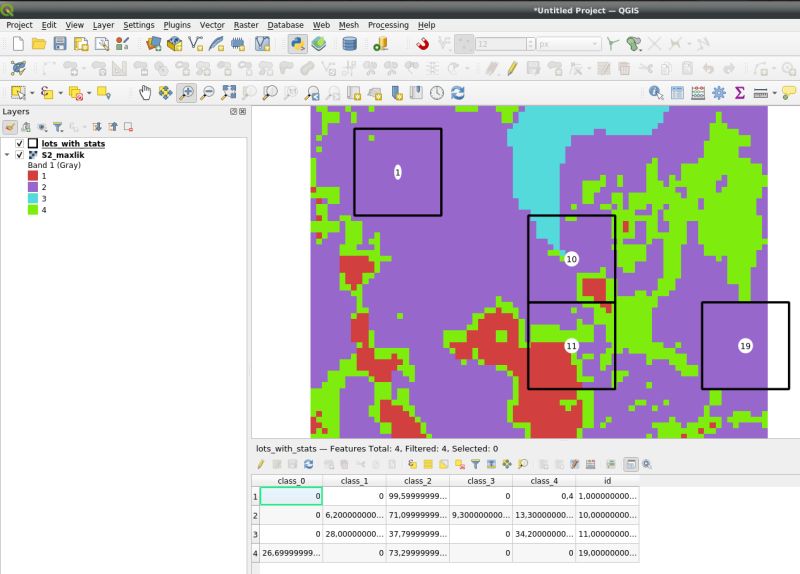Click Select Features by Rectangle tool
This screenshot has height=574, width=800.
(x=18, y=93)
